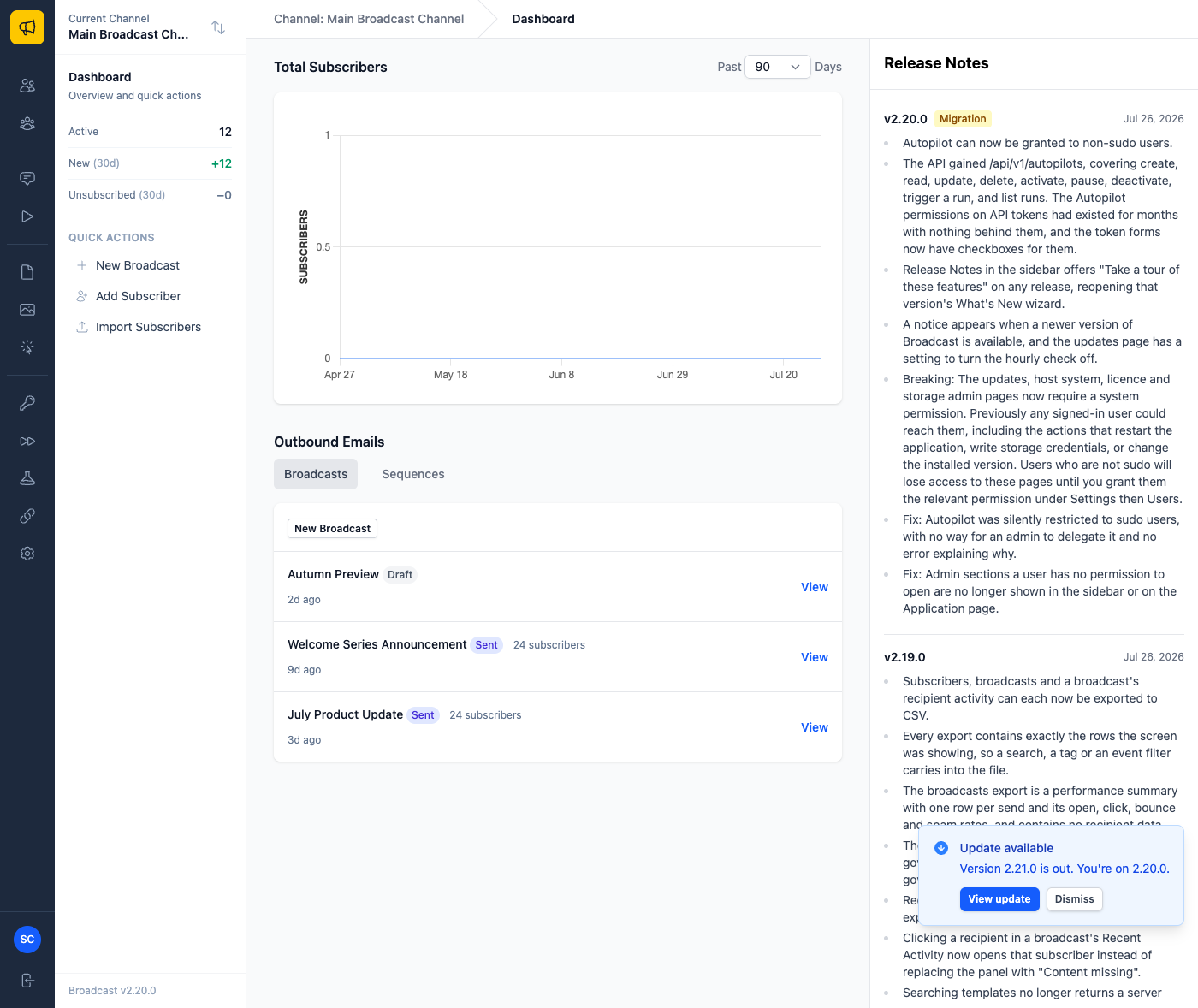Click the Autumn Preview broadcast title
The image size is (1198, 1008).
333,574
